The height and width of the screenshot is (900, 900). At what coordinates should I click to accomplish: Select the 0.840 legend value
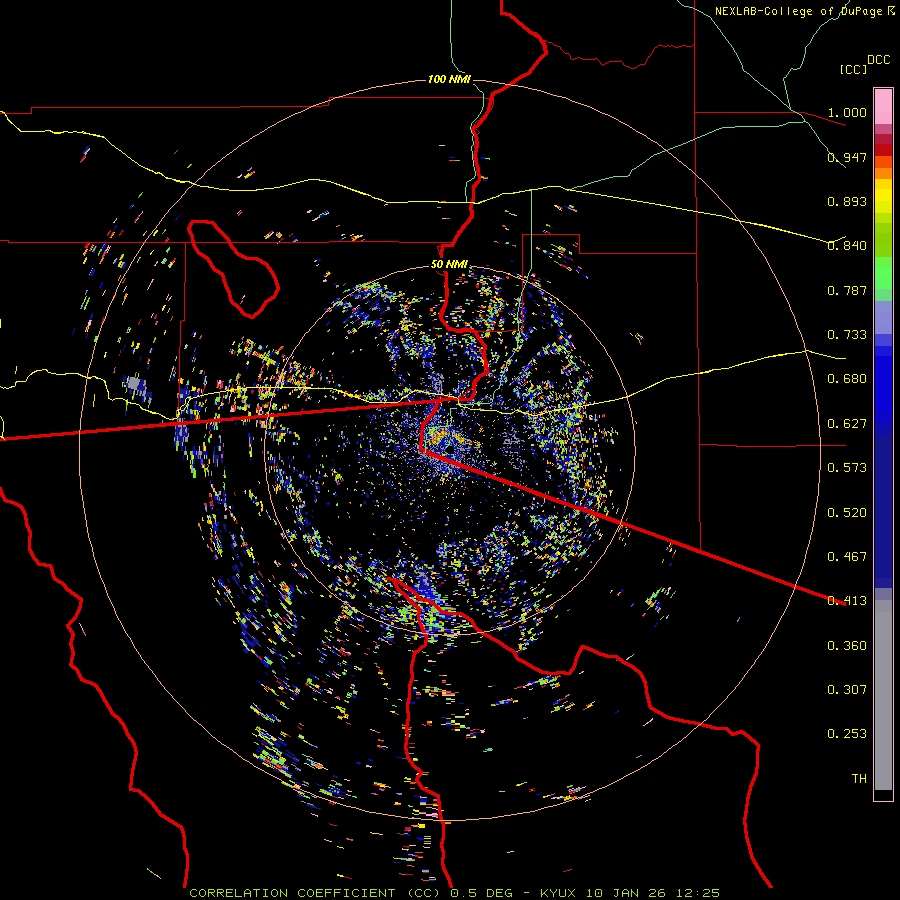coord(847,246)
